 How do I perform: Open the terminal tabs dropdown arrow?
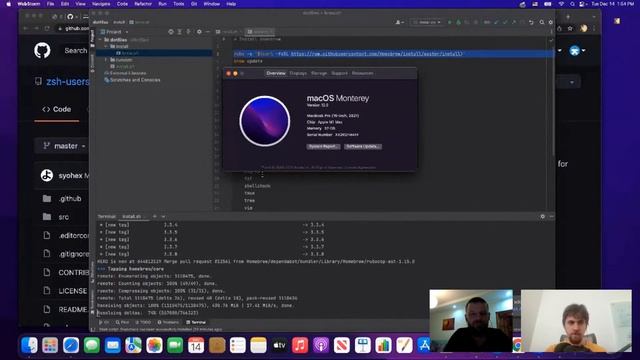[x=163, y=216]
